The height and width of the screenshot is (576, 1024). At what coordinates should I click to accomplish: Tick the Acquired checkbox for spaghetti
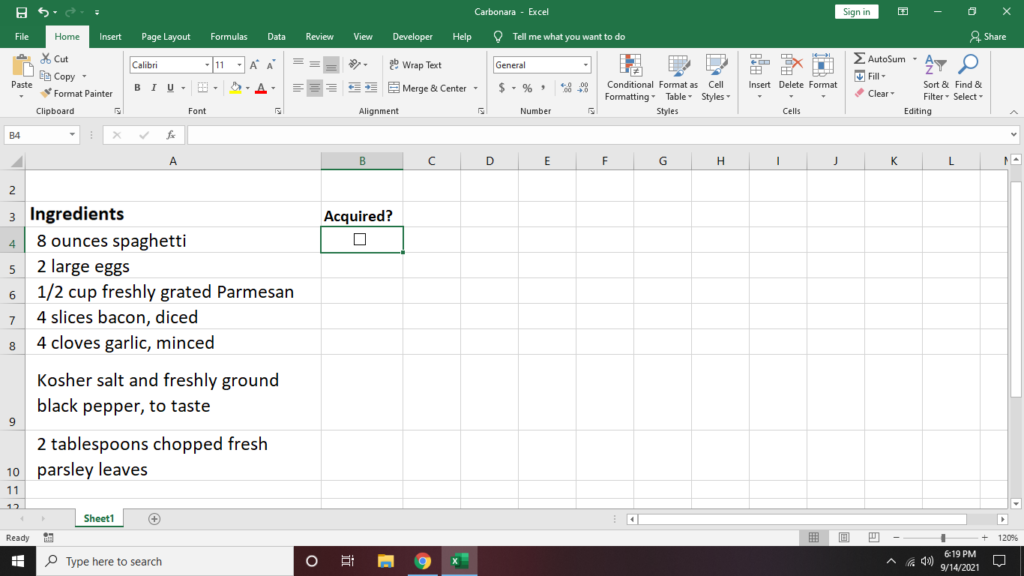[360, 239]
